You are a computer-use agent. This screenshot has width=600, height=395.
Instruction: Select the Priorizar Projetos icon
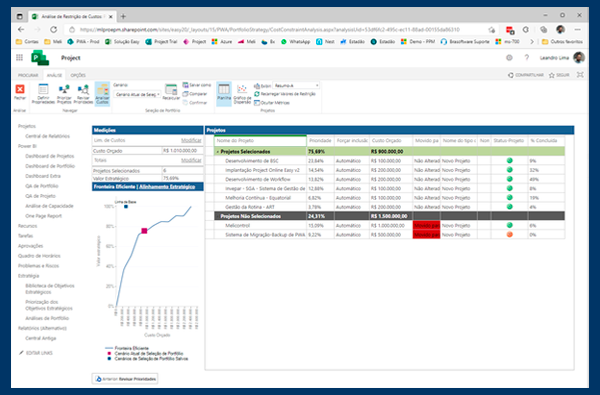[x=64, y=90]
